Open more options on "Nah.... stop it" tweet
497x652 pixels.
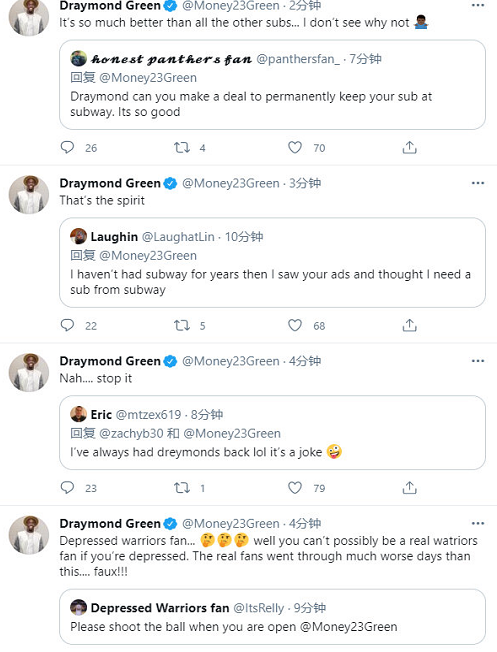click(x=478, y=361)
